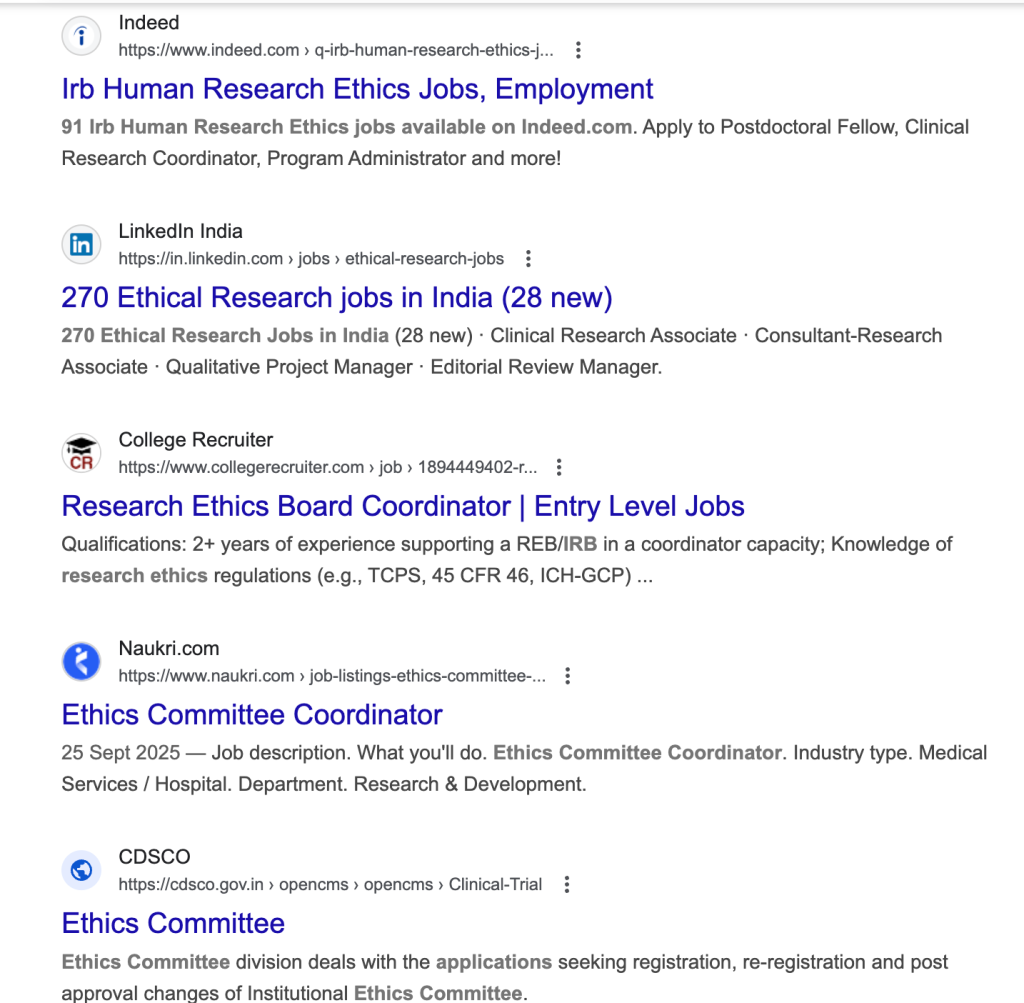Click the College Recruiter favicon
Screen dimensions: 1024x1003
click(82, 454)
